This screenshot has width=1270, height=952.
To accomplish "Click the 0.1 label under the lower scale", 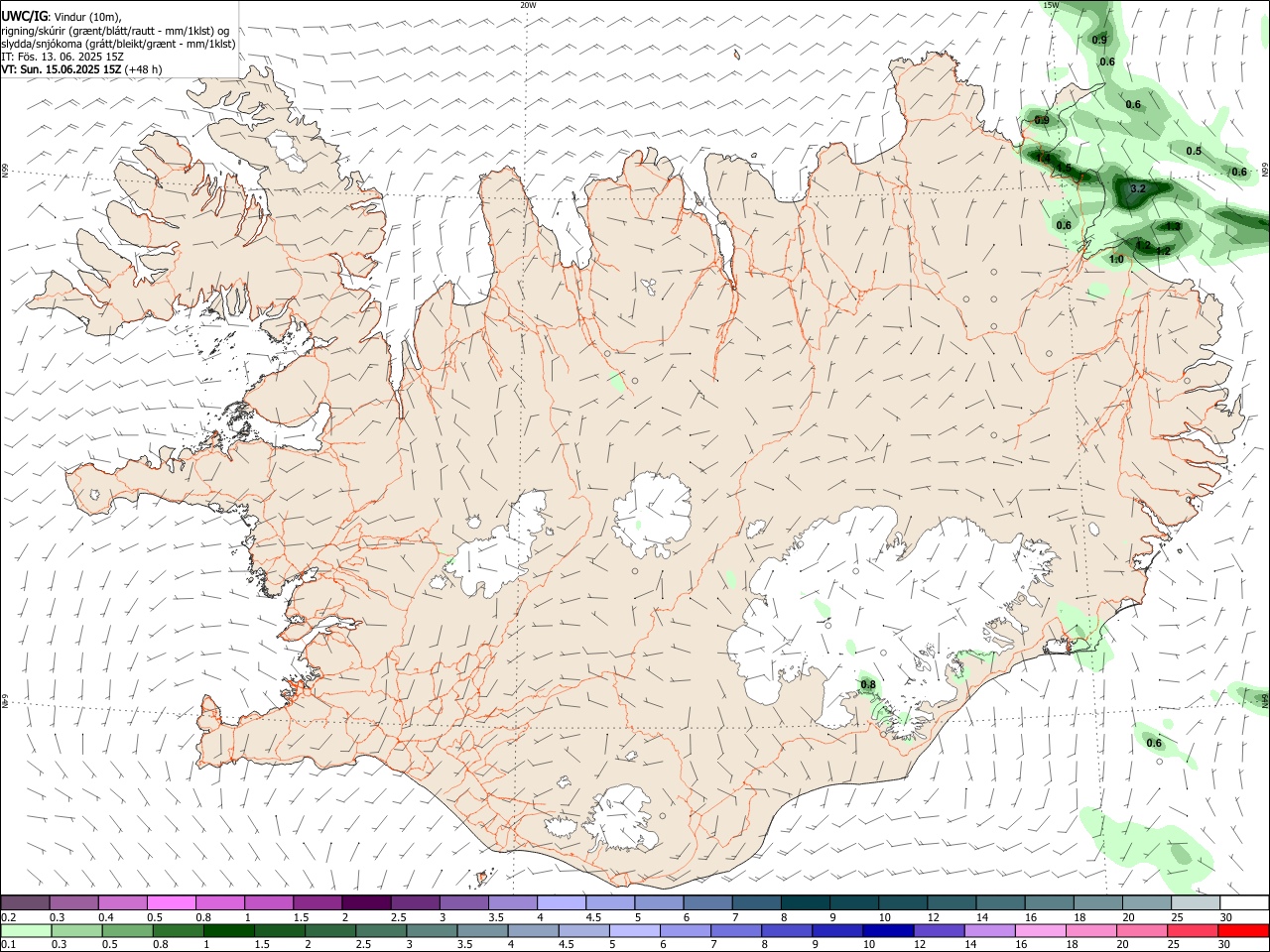I will tap(9, 945).
